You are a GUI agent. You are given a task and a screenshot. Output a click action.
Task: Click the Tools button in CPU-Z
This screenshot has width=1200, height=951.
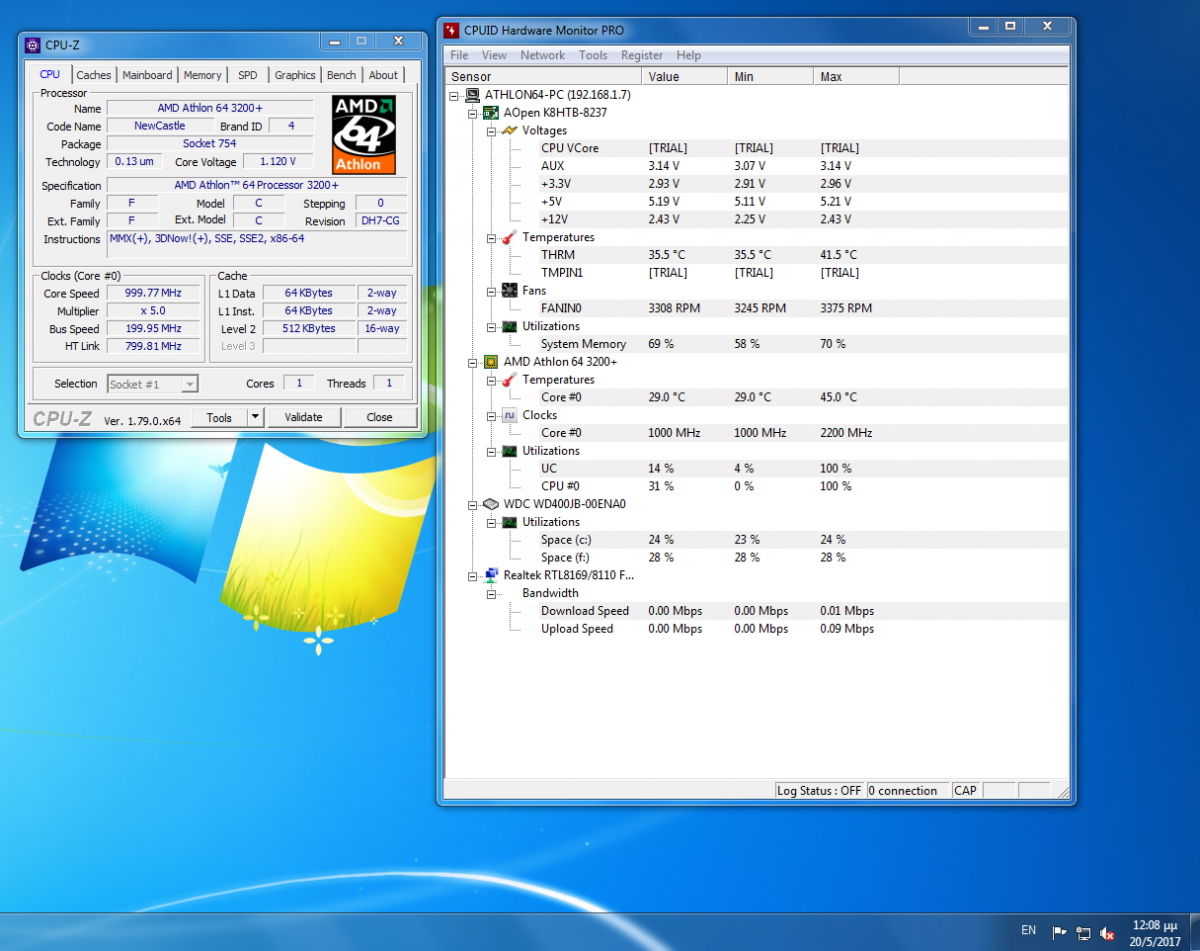coord(219,417)
